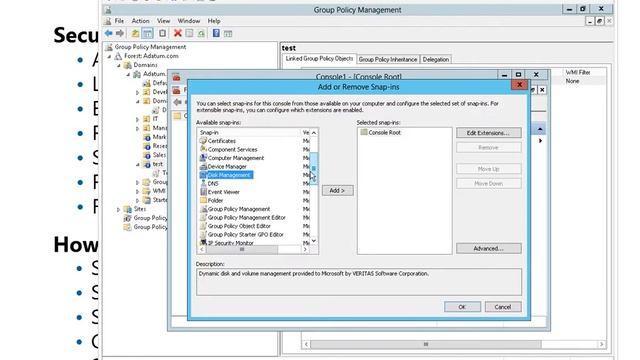Select IP Security Monitor snap-in icon
Image resolution: width=640 pixels, height=360 pixels.
pyautogui.click(x=203, y=242)
